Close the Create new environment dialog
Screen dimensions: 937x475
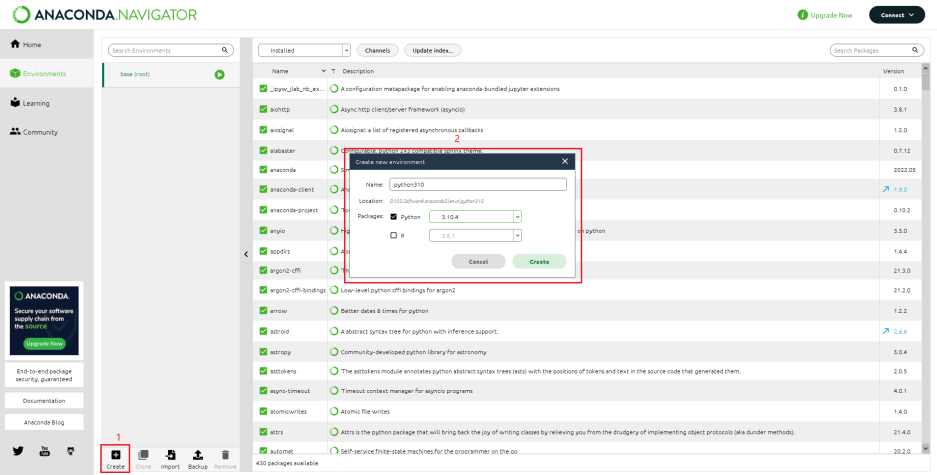(565, 161)
